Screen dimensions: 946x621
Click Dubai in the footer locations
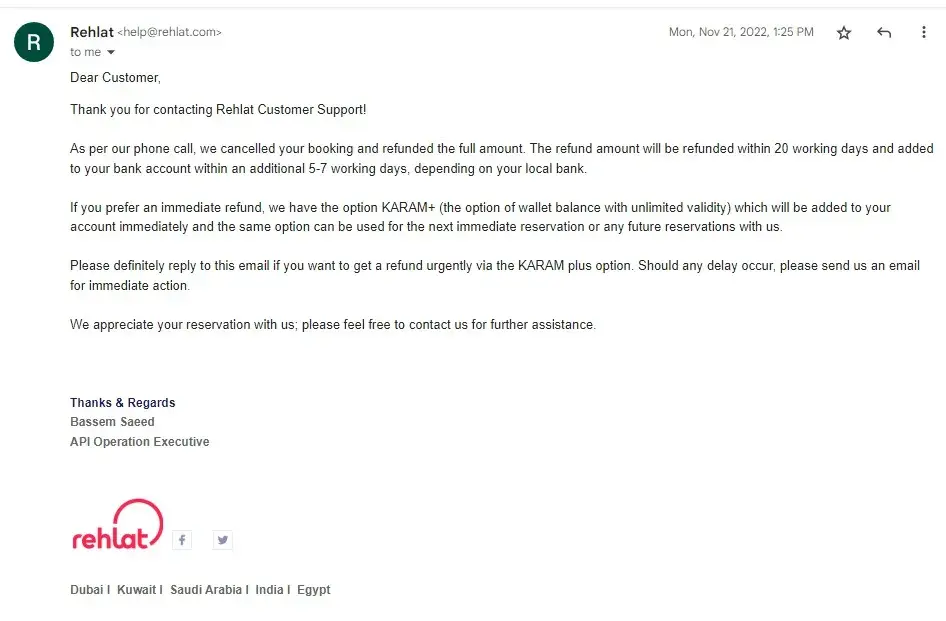tap(87, 590)
